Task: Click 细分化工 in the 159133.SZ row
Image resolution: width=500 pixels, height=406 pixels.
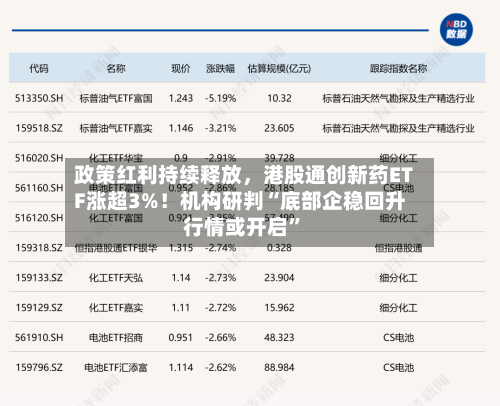Action: click(x=398, y=278)
